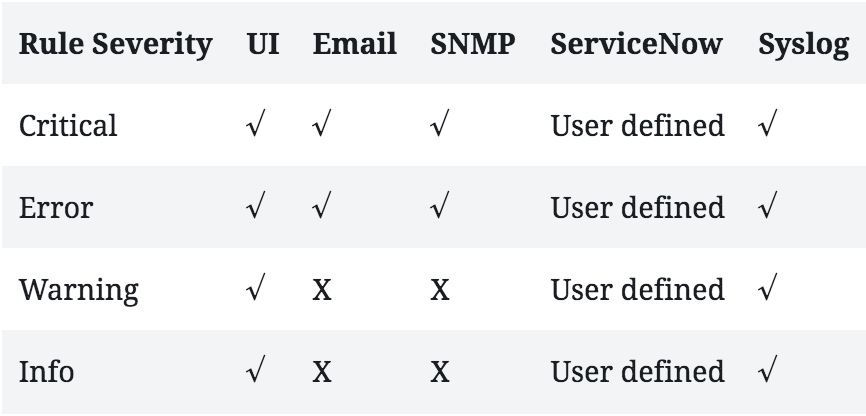866x416 pixels.
Task: Click the Info severity row label
Action: [46, 372]
